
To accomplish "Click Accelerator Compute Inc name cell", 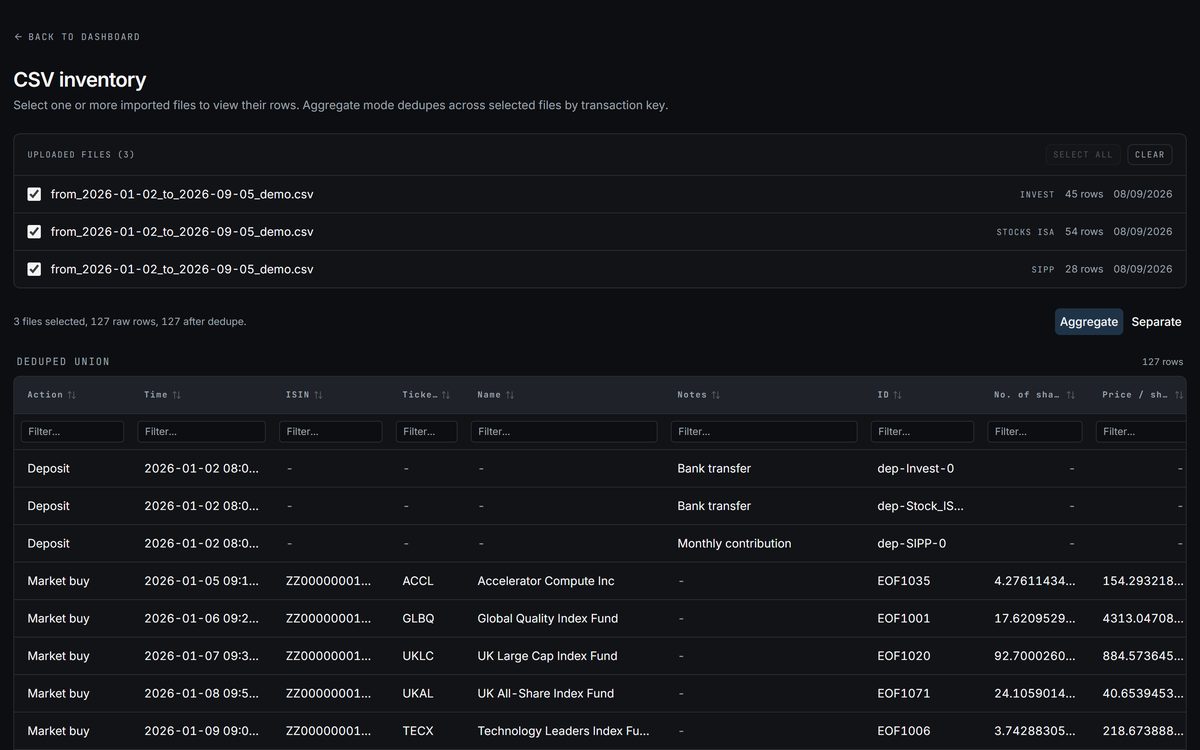I will click(x=546, y=581).
